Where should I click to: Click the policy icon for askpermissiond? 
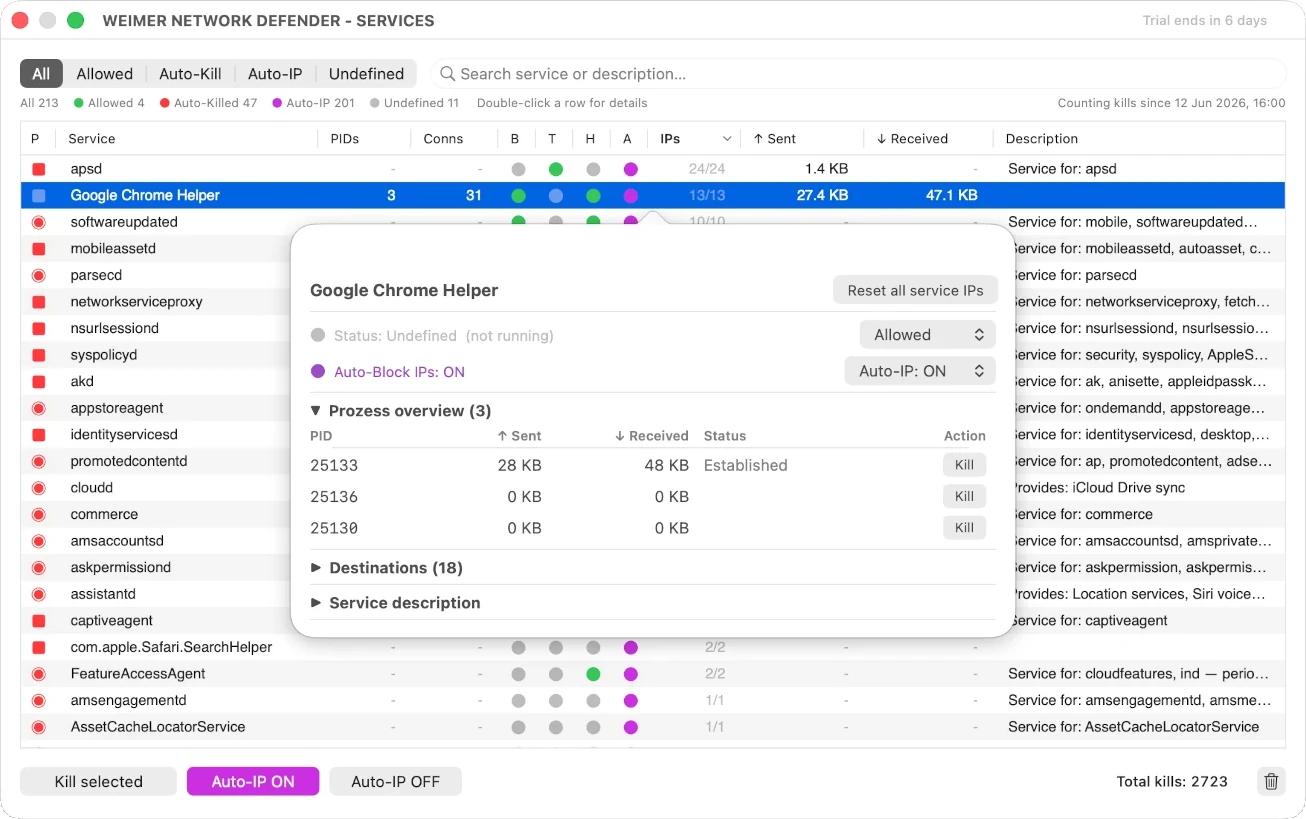[x=39, y=568]
